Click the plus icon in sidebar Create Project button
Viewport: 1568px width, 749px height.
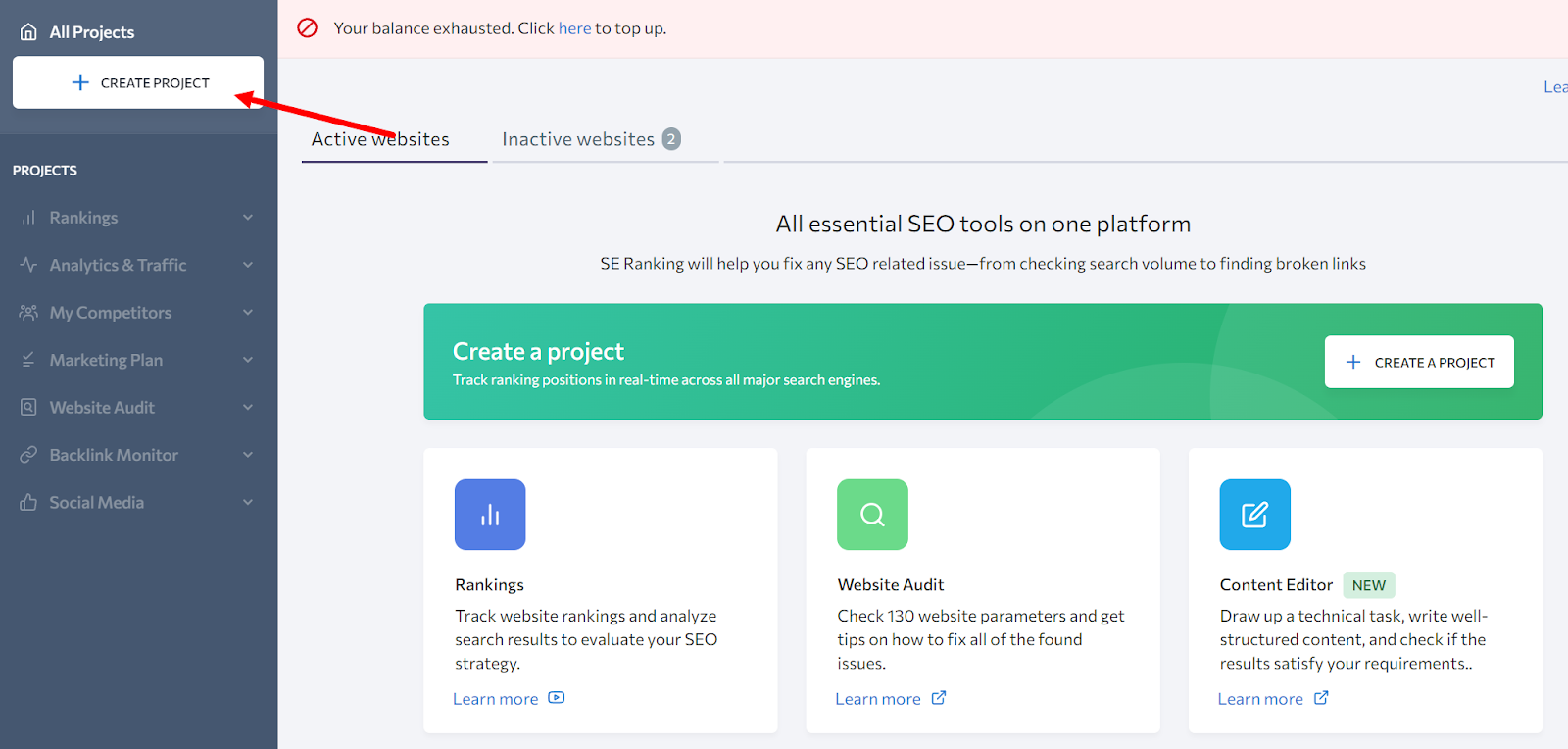(80, 82)
